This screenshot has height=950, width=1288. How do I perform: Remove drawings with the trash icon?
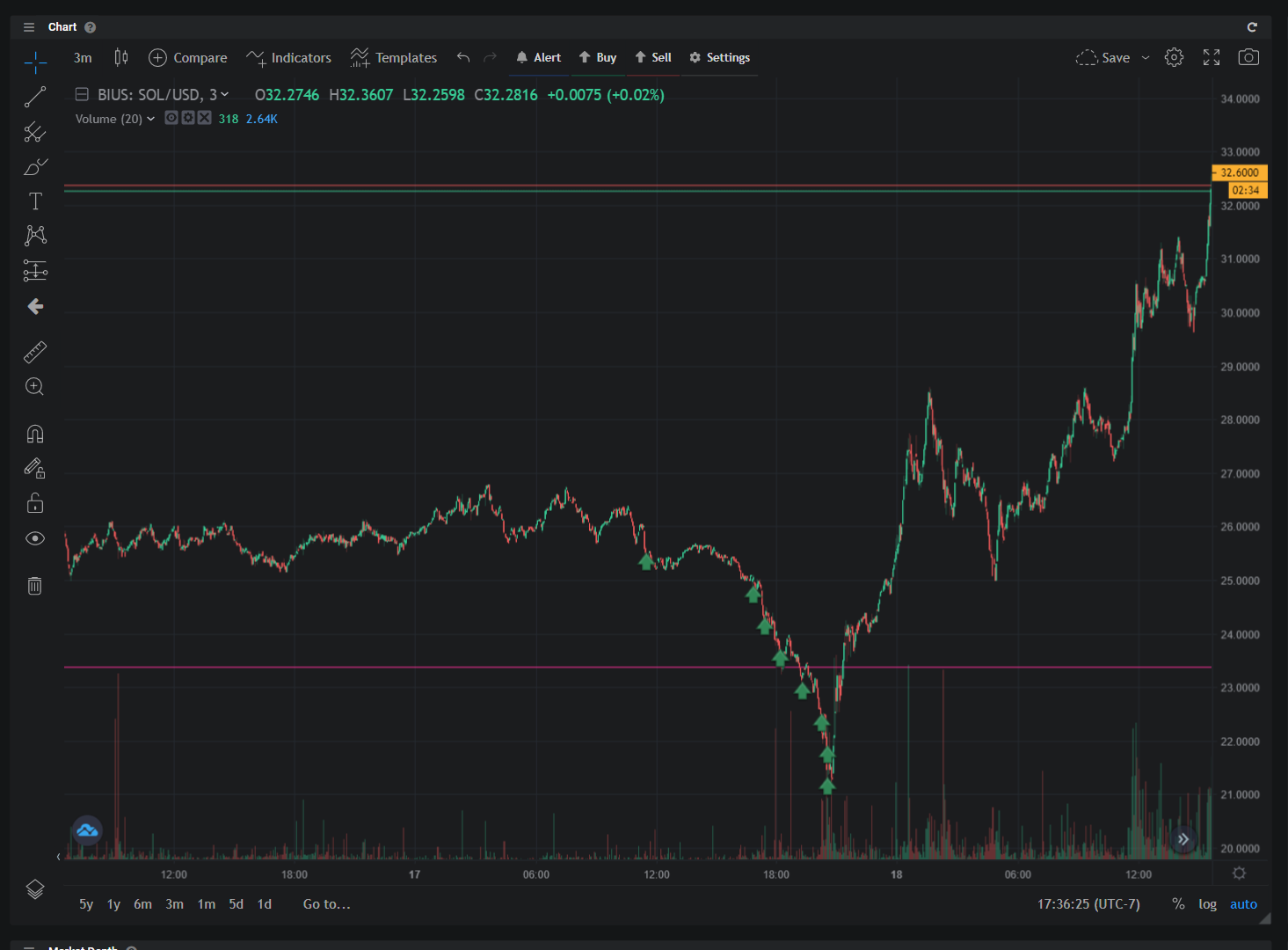[x=35, y=586]
